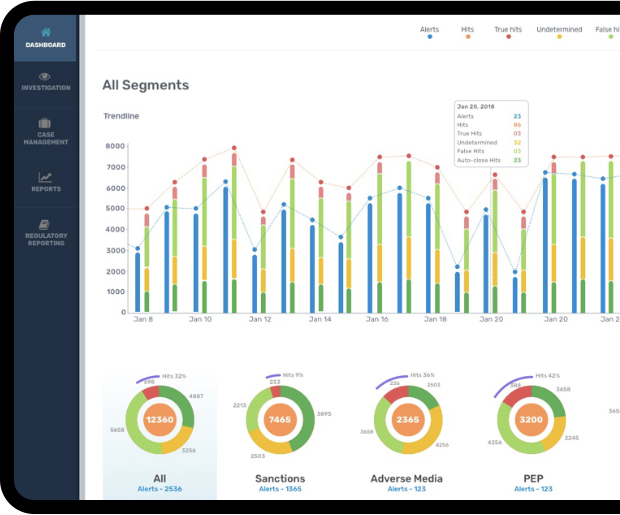Click the Jan 10 axis label
This screenshot has width=620, height=515.
[200, 319]
